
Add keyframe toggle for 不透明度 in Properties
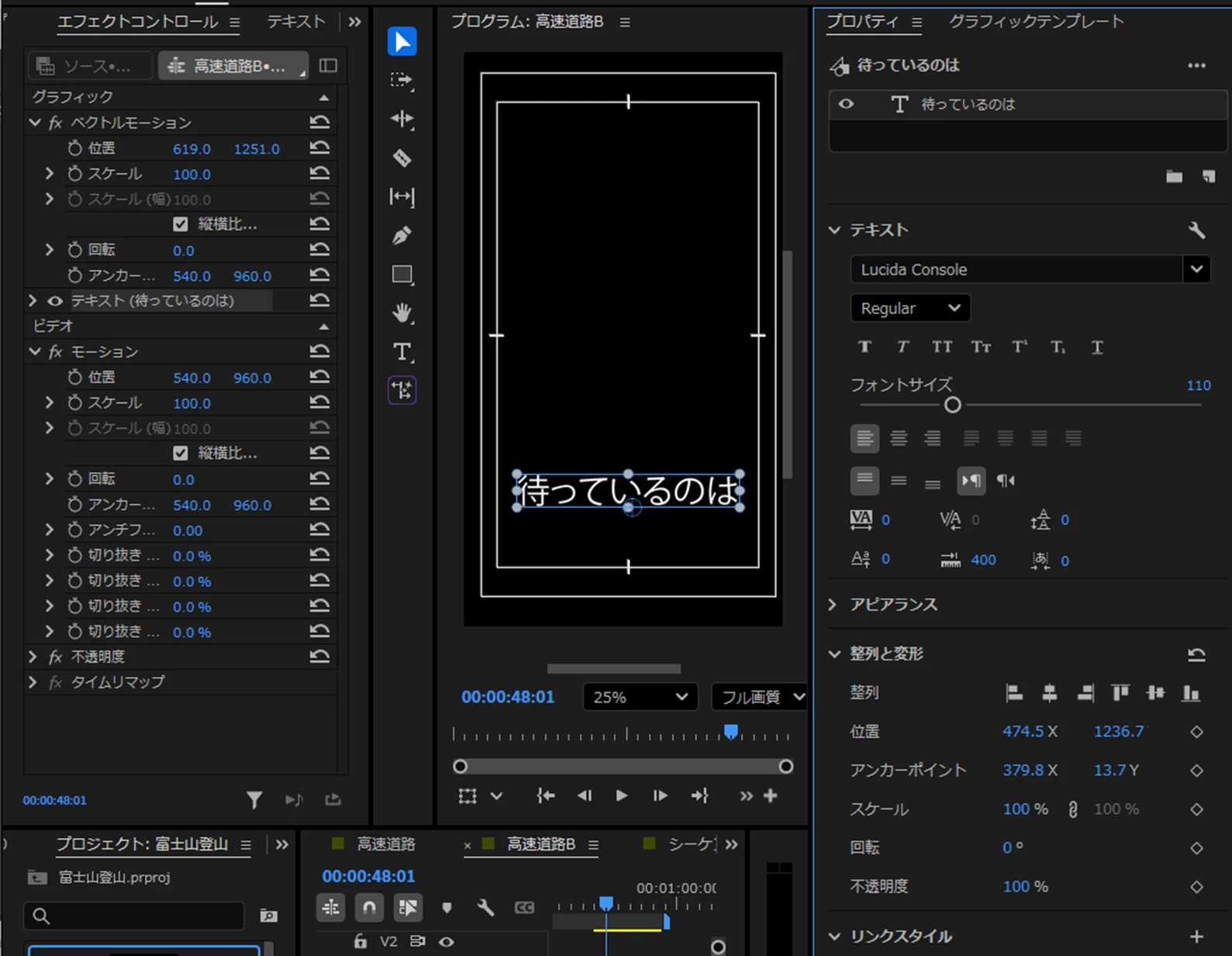[x=1196, y=887]
